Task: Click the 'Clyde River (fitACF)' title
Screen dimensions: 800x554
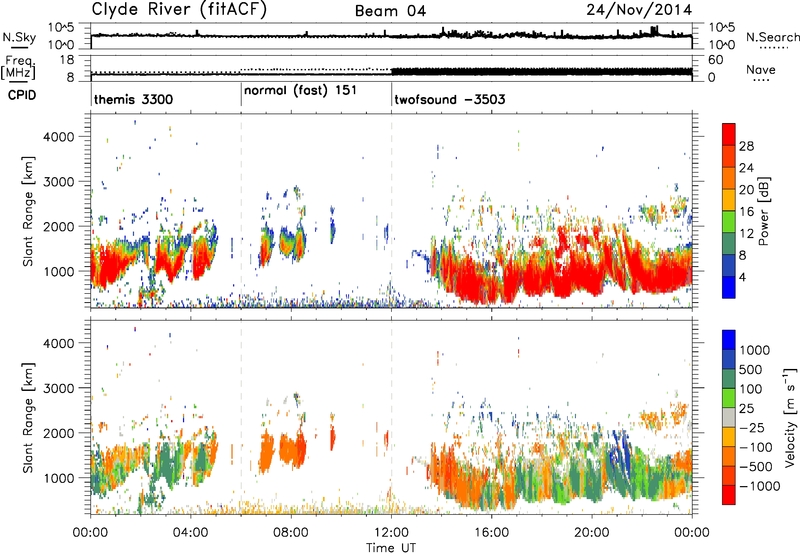Action: (179, 9)
